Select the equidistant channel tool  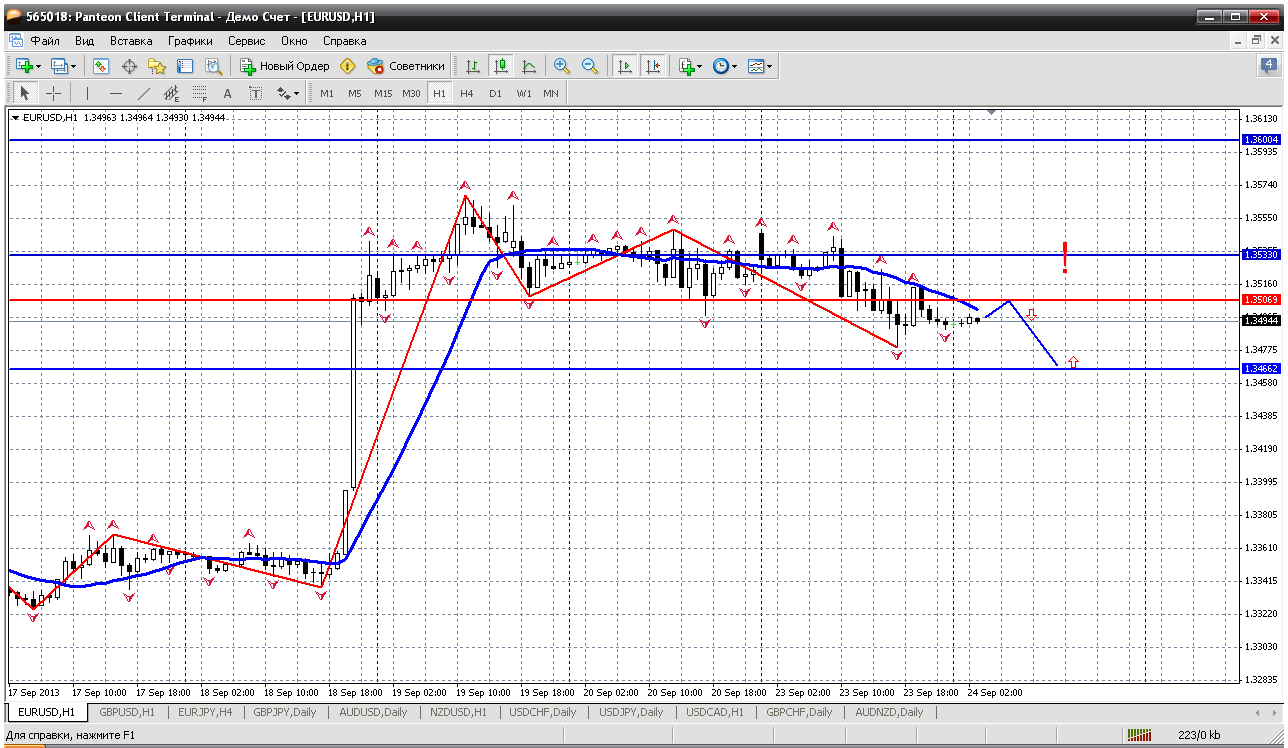(x=171, y=93)
